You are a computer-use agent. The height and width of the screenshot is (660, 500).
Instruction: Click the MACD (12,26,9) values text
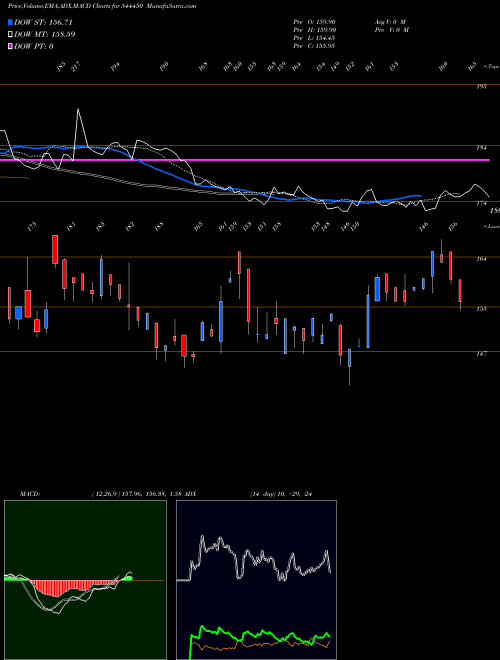pyautogui.click(x=136, y=494)
